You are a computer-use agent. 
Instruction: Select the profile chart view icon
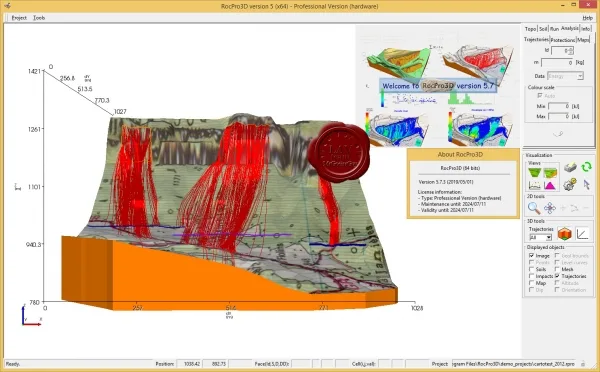pyautogui.click(x=535, y=185)
